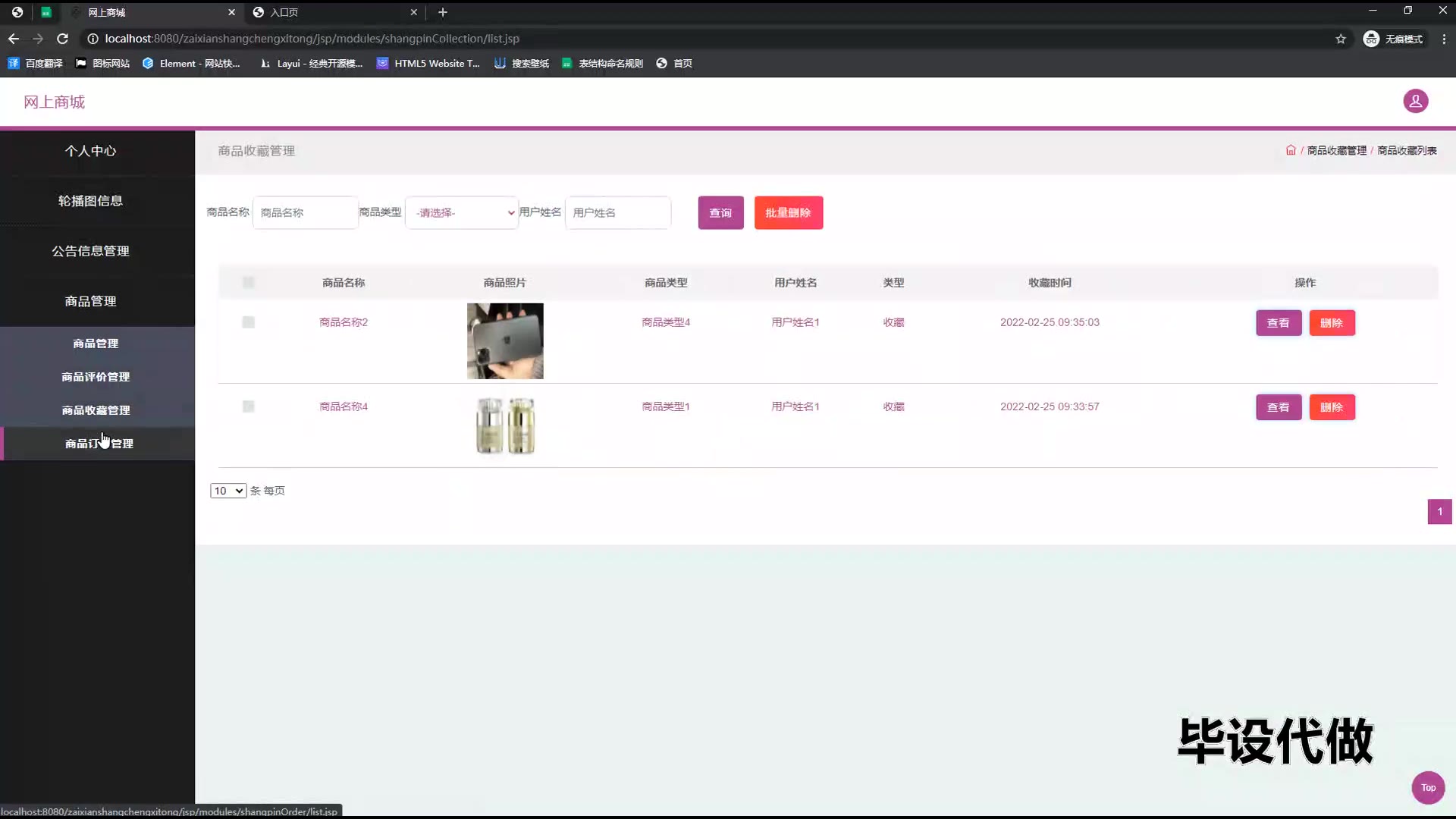Click the 商品名称 search input field
The height and width of the screenshot is (819, 1456).
305,212
